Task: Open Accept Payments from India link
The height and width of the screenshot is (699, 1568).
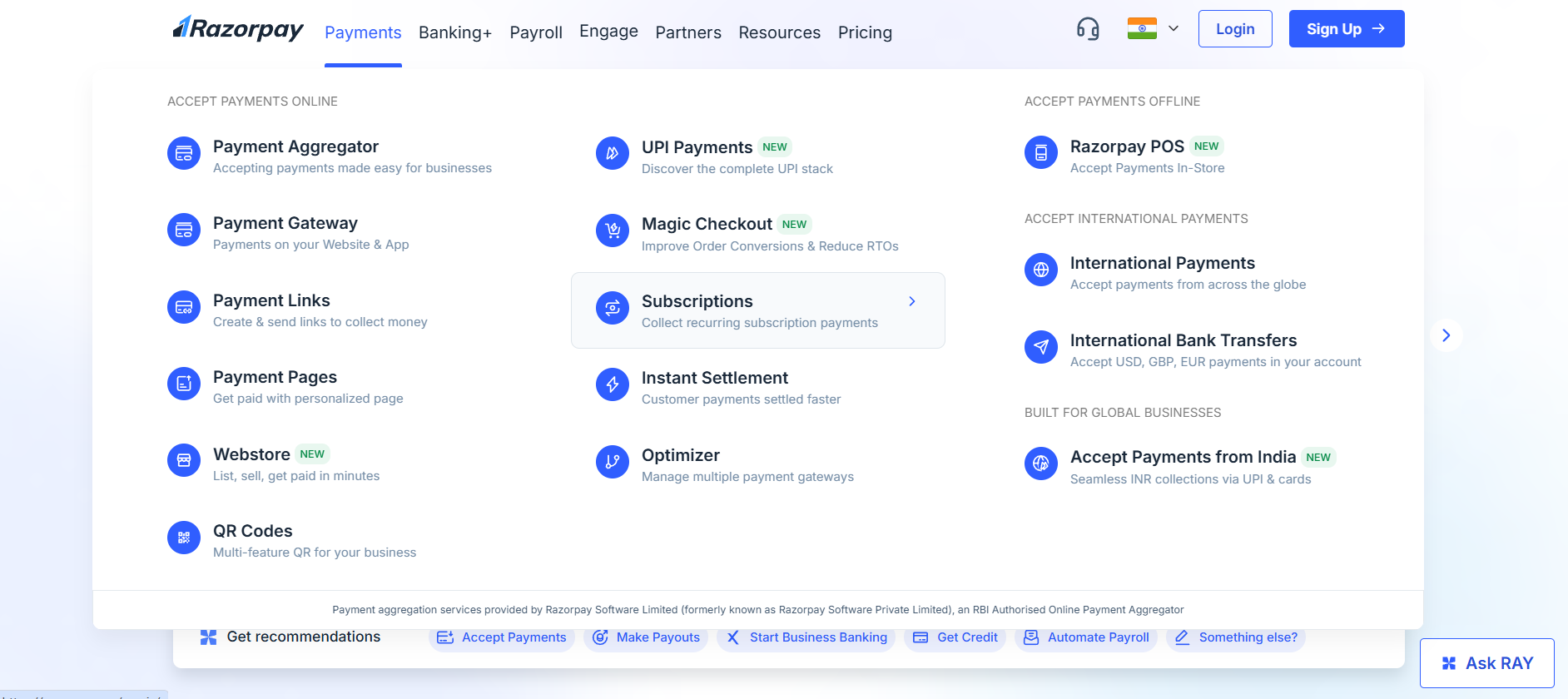Action: (x=1183, y=457)
